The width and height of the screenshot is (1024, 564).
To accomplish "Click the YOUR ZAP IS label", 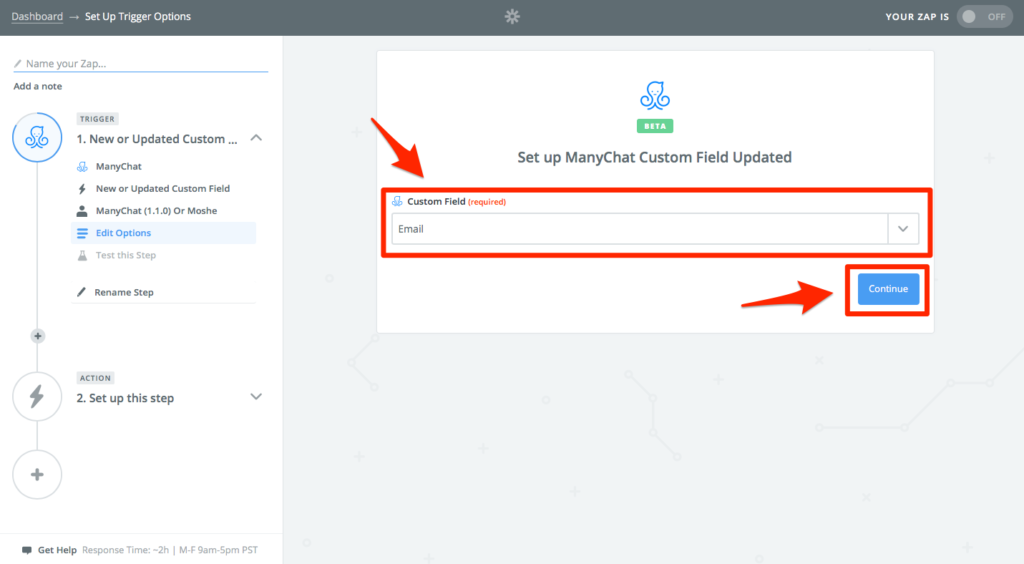I will [917, 17].
